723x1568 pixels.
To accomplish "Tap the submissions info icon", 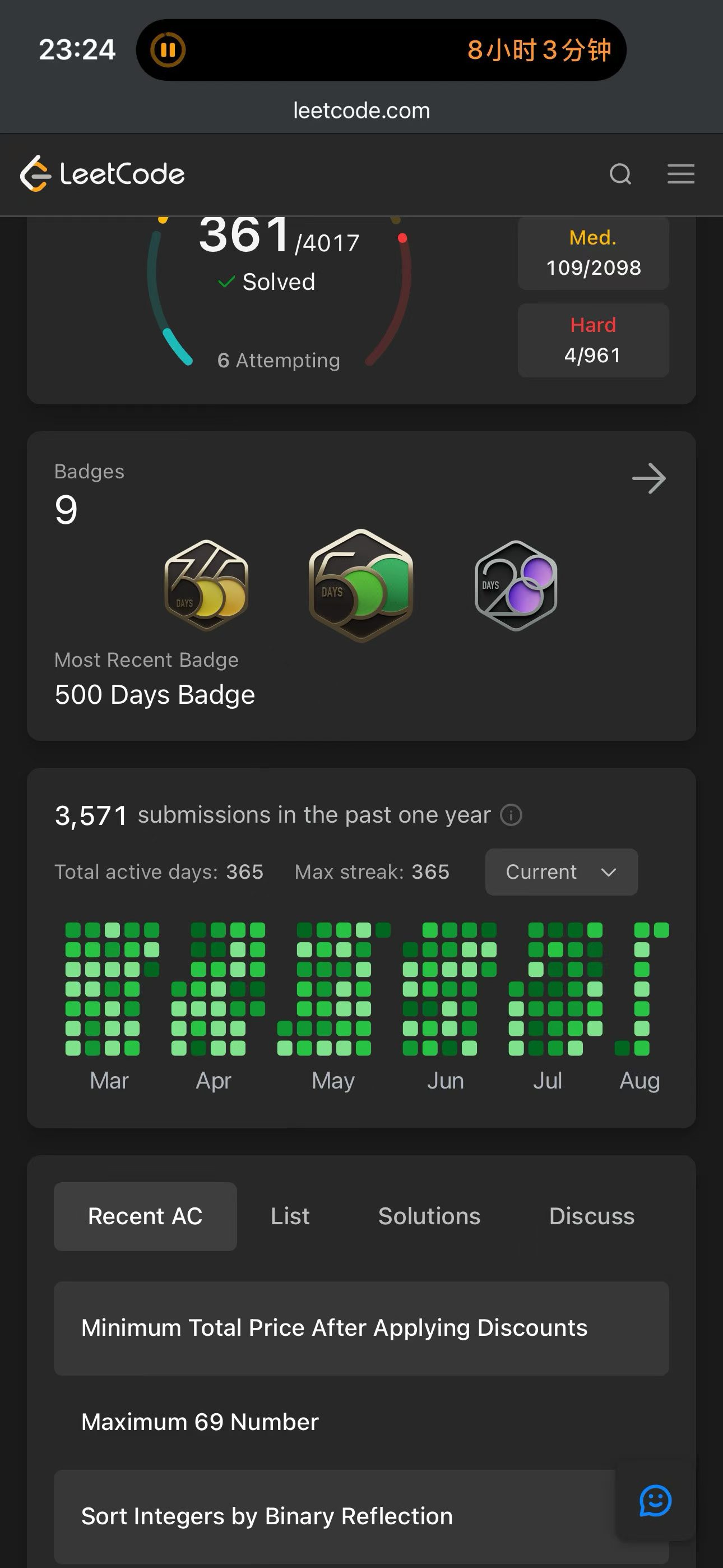I will (511, 815).
